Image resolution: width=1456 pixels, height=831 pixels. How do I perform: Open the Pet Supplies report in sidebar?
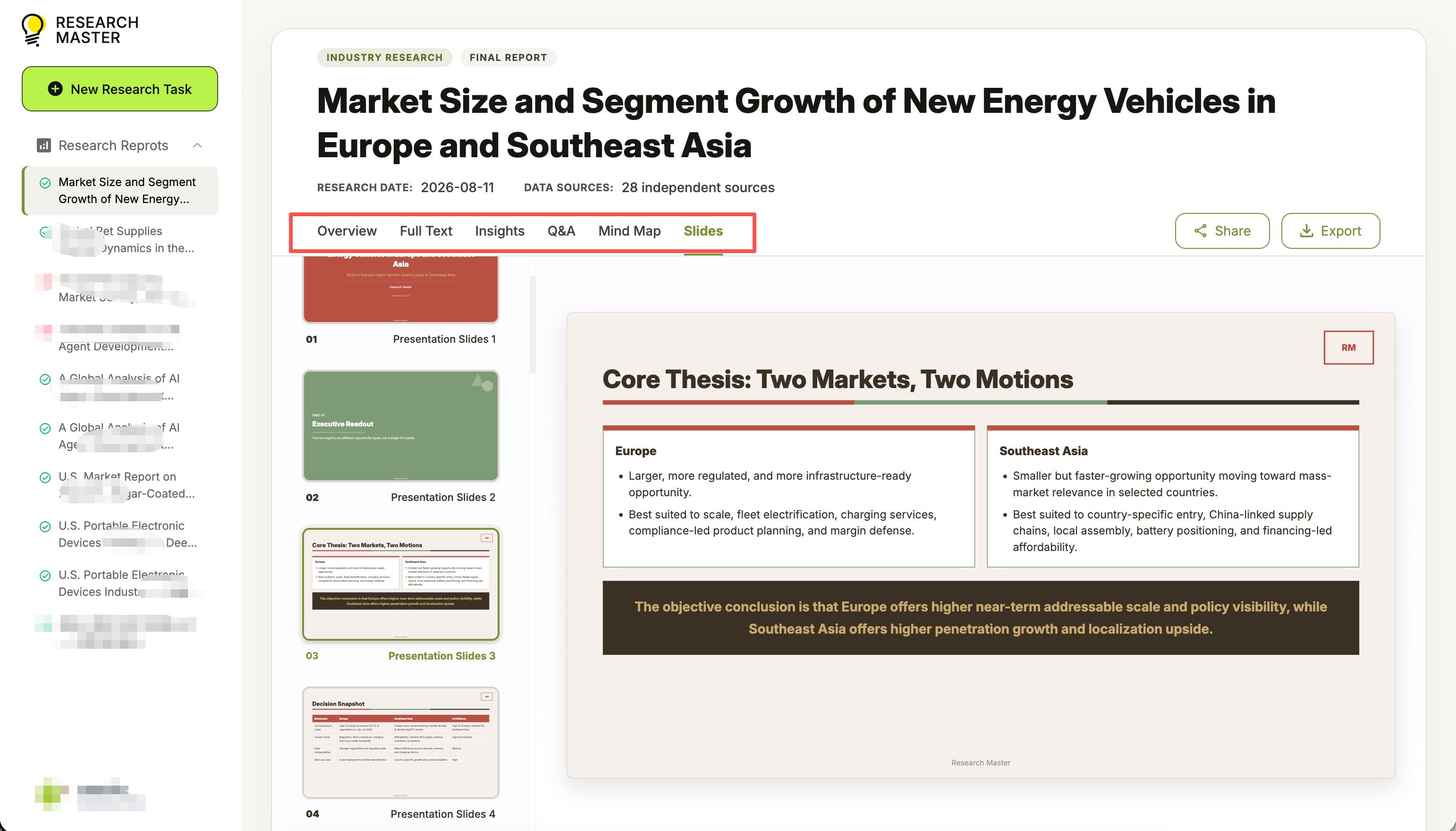(121, 240)
